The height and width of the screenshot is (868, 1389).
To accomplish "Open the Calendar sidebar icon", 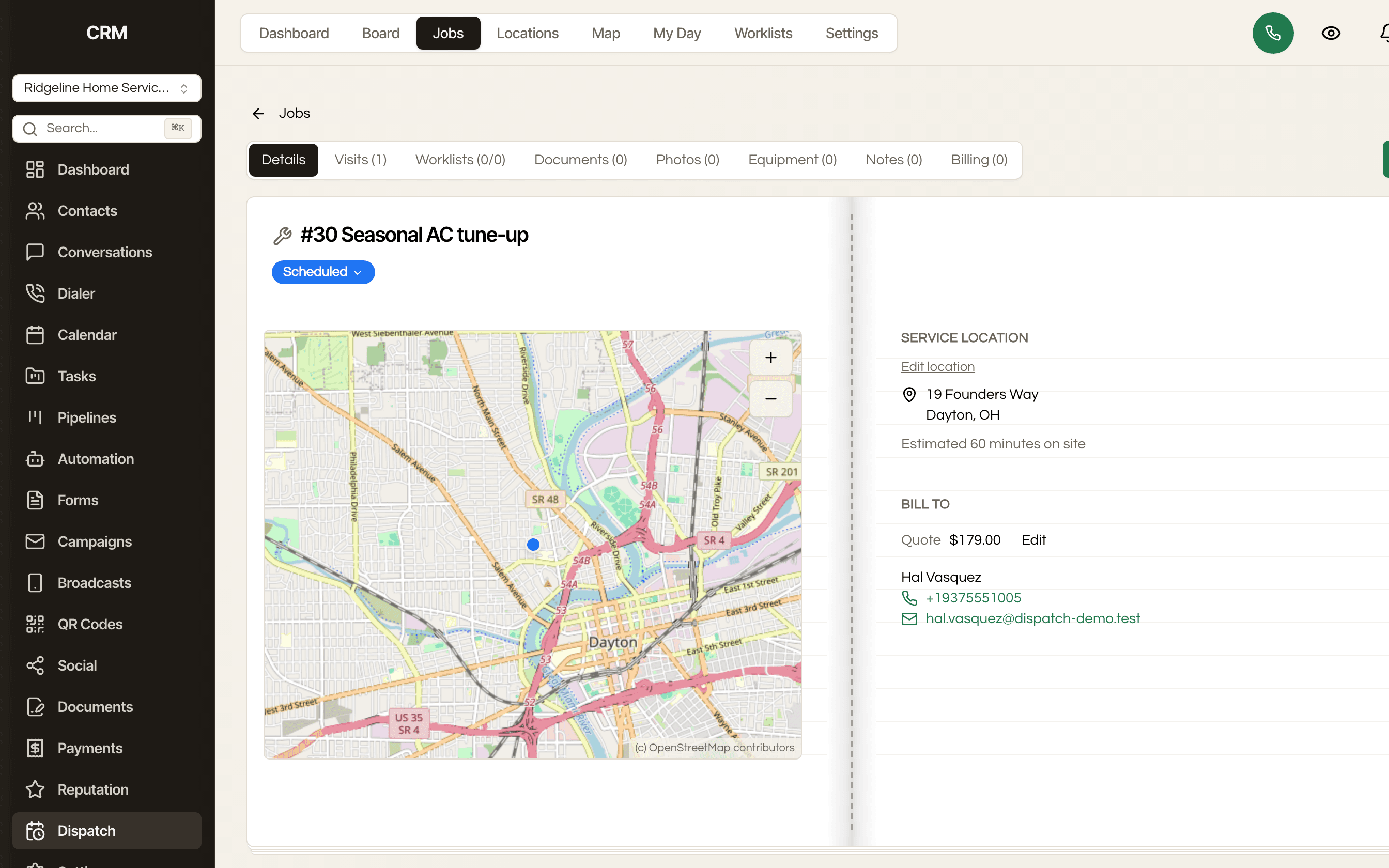I will [x=35, y=335].
